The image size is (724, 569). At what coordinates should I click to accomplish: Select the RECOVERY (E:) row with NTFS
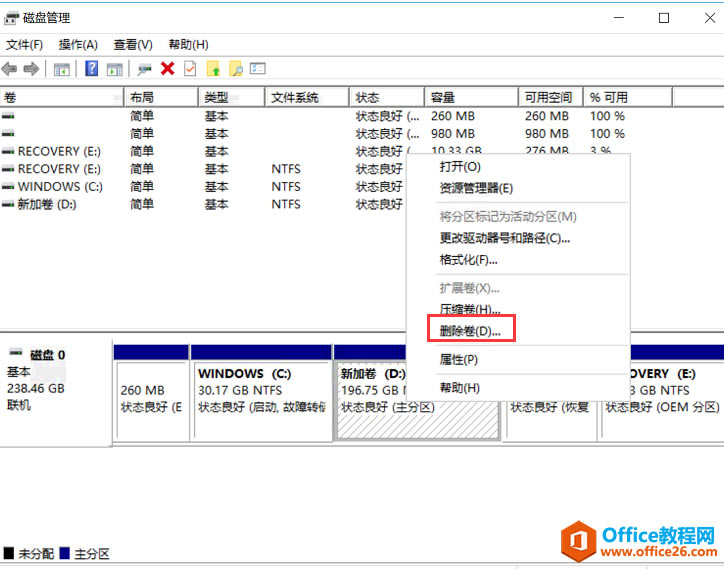[x=203, y=169]
